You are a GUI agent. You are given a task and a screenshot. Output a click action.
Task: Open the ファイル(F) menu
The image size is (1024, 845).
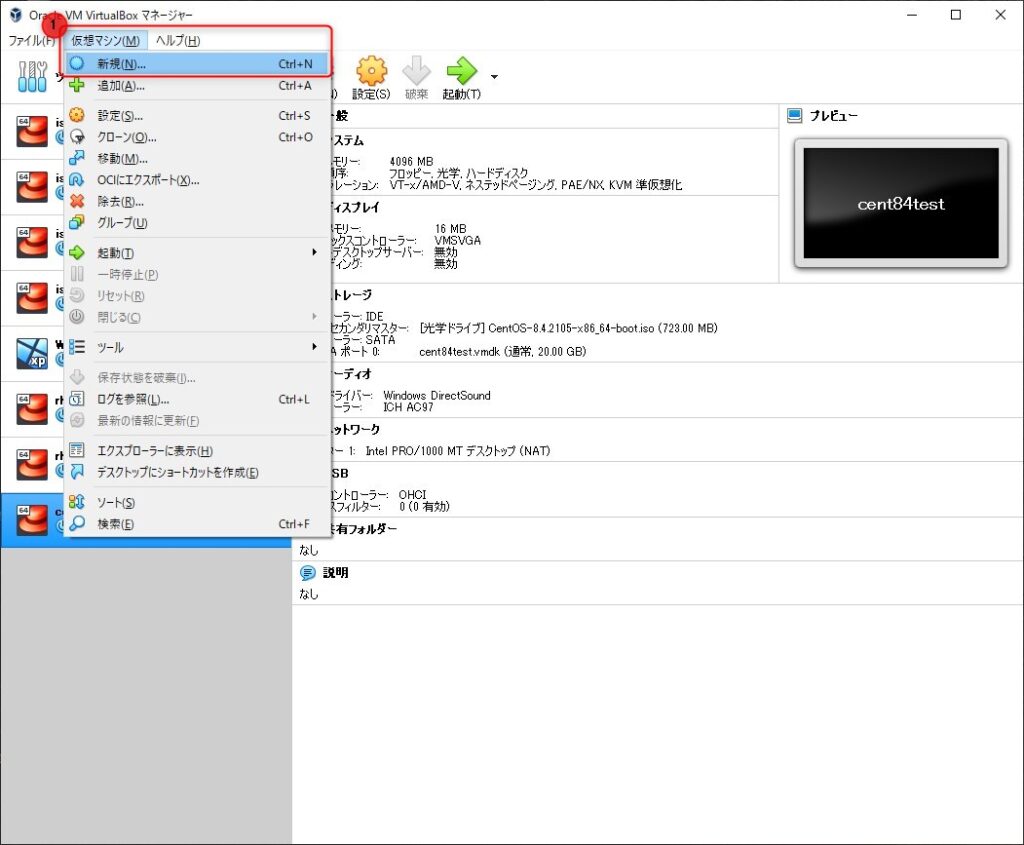coord(31,40)
